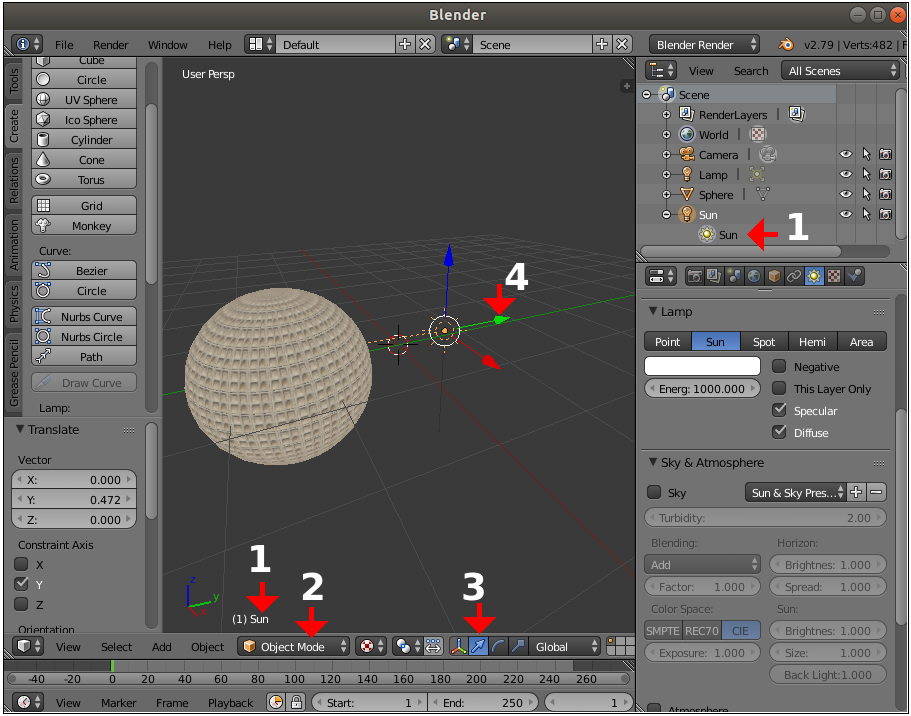This screenshot has width=911, height=716.
Task: Open the timeline Playback menu
Action: click(x=230, y=703)
